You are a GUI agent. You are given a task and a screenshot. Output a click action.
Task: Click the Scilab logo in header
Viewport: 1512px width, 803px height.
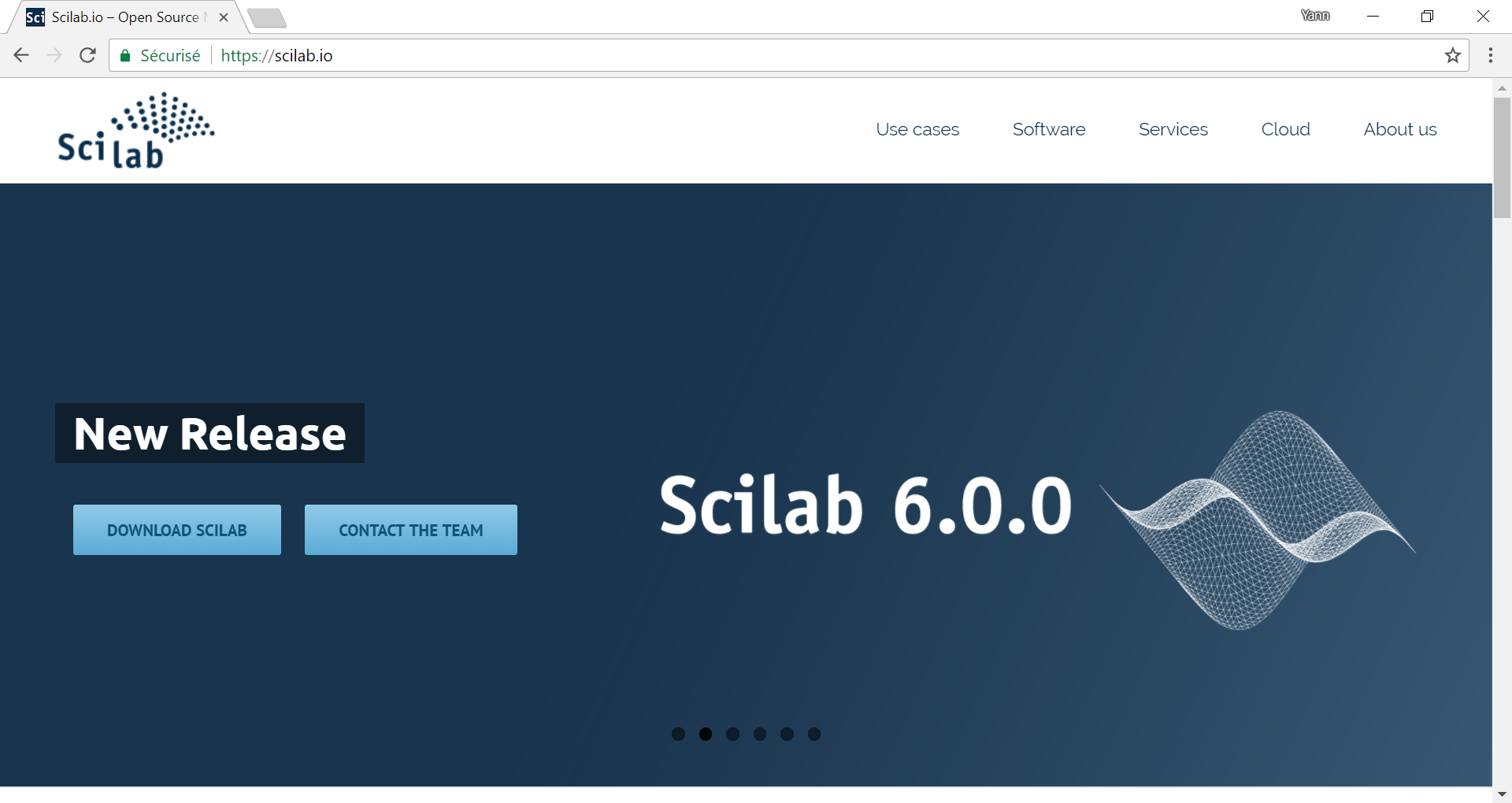point(135,131)
